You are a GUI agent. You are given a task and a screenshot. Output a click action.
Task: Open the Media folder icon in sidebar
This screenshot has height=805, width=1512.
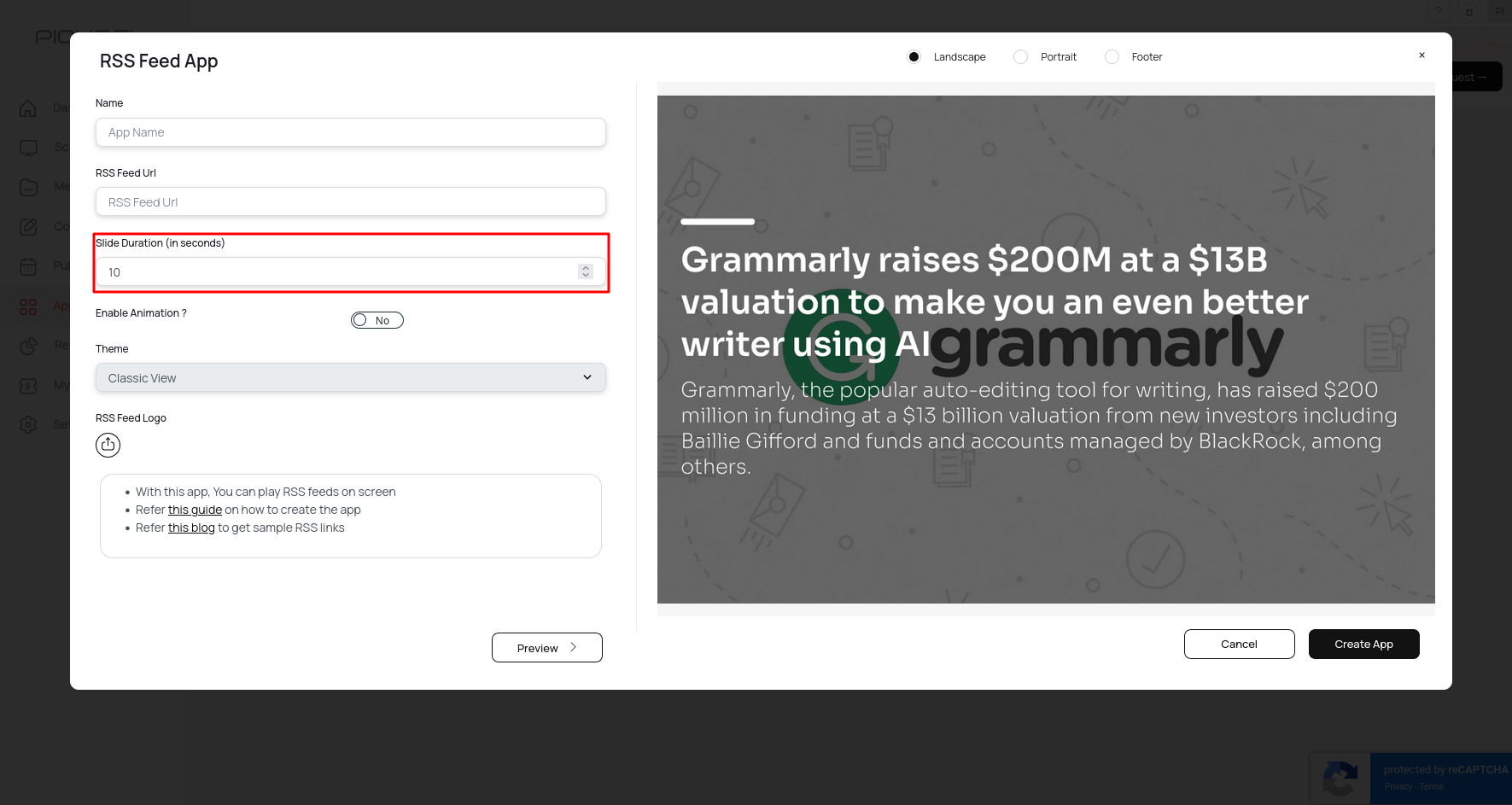[x=28, y=187]
